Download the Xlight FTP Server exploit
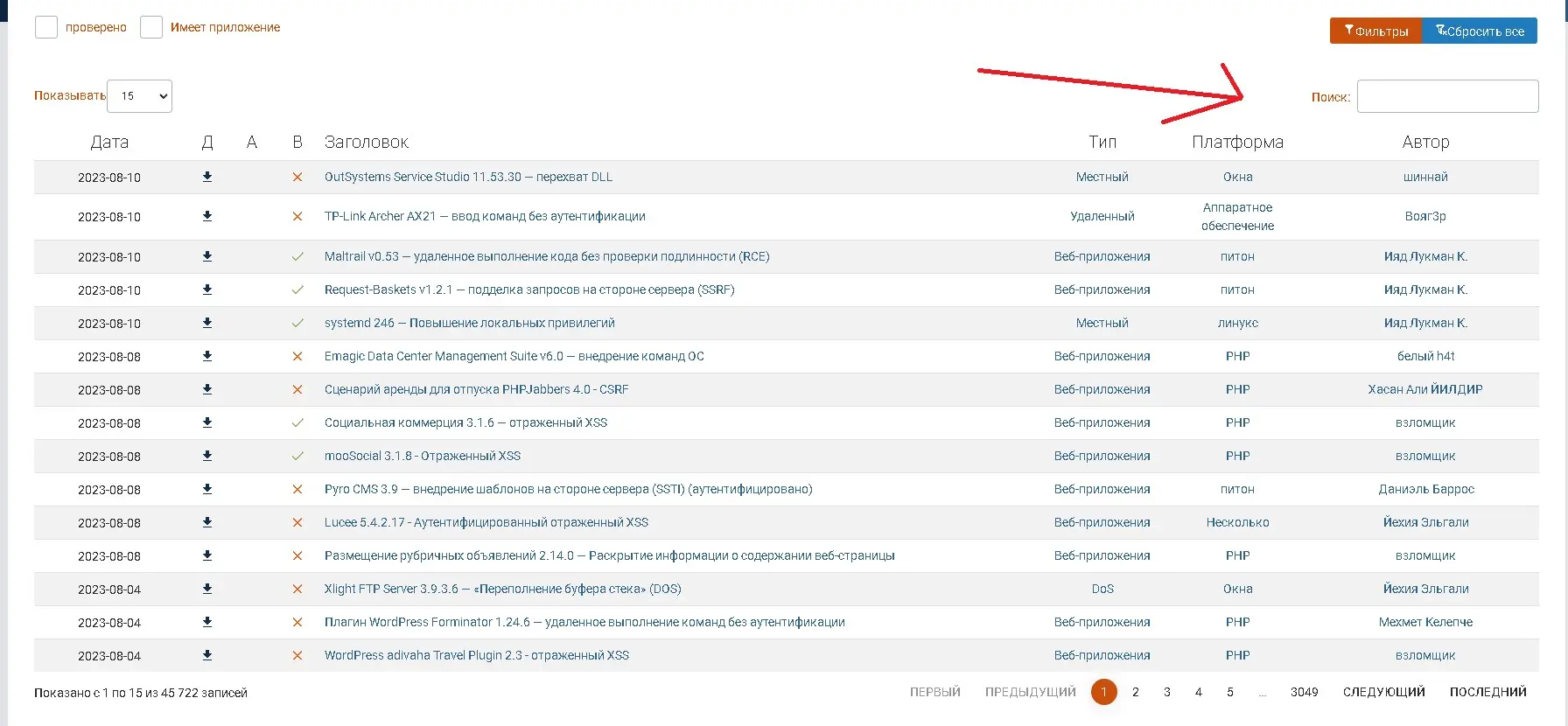This screenshot has height=726, width=1568. [207, 589]
